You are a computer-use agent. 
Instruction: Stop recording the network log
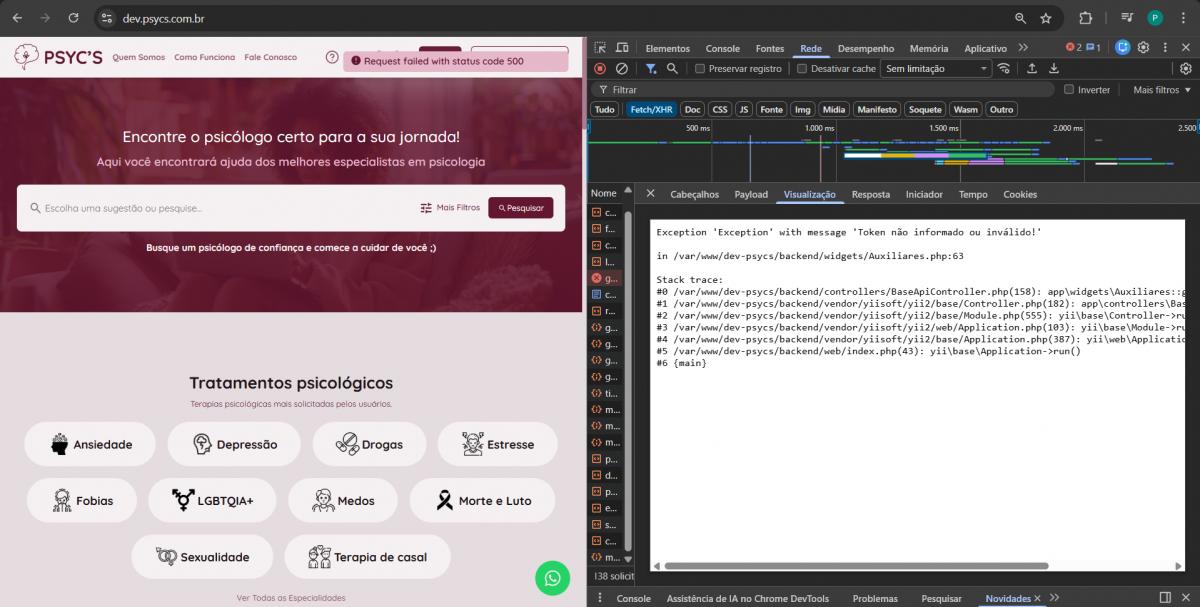[600, 69]
